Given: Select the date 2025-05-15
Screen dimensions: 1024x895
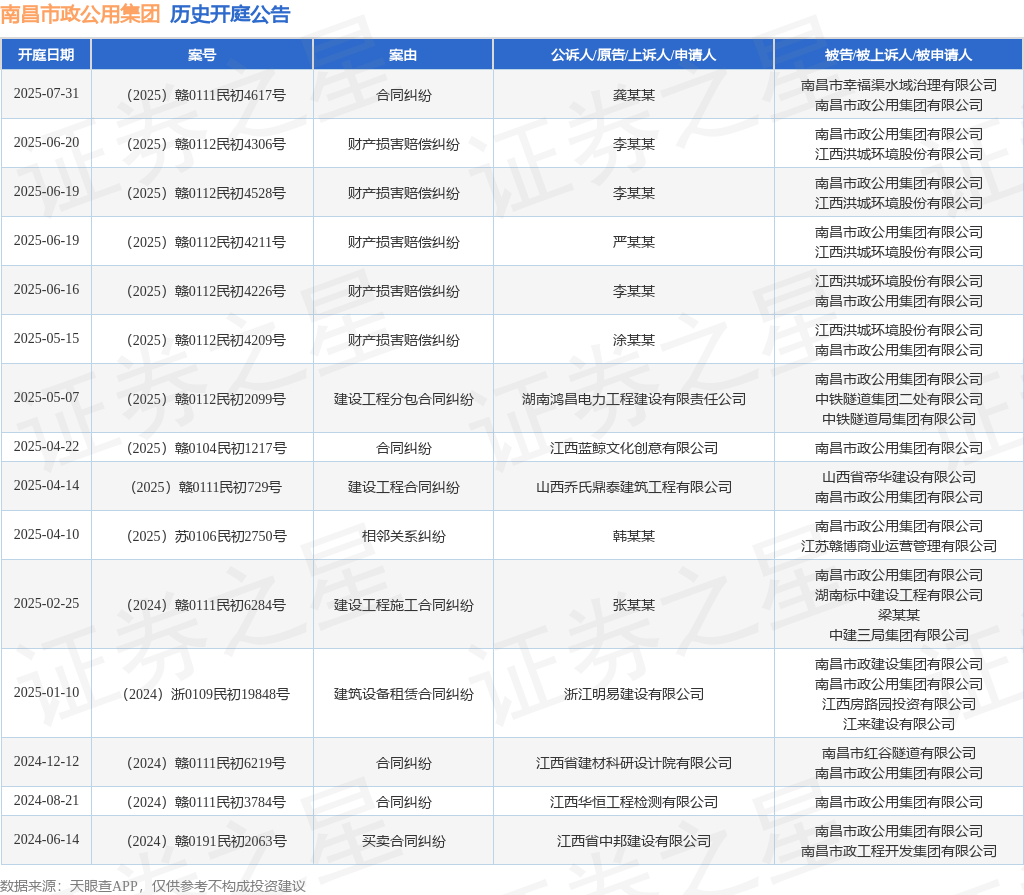Looking at the screenshot, I should (46, 338).
